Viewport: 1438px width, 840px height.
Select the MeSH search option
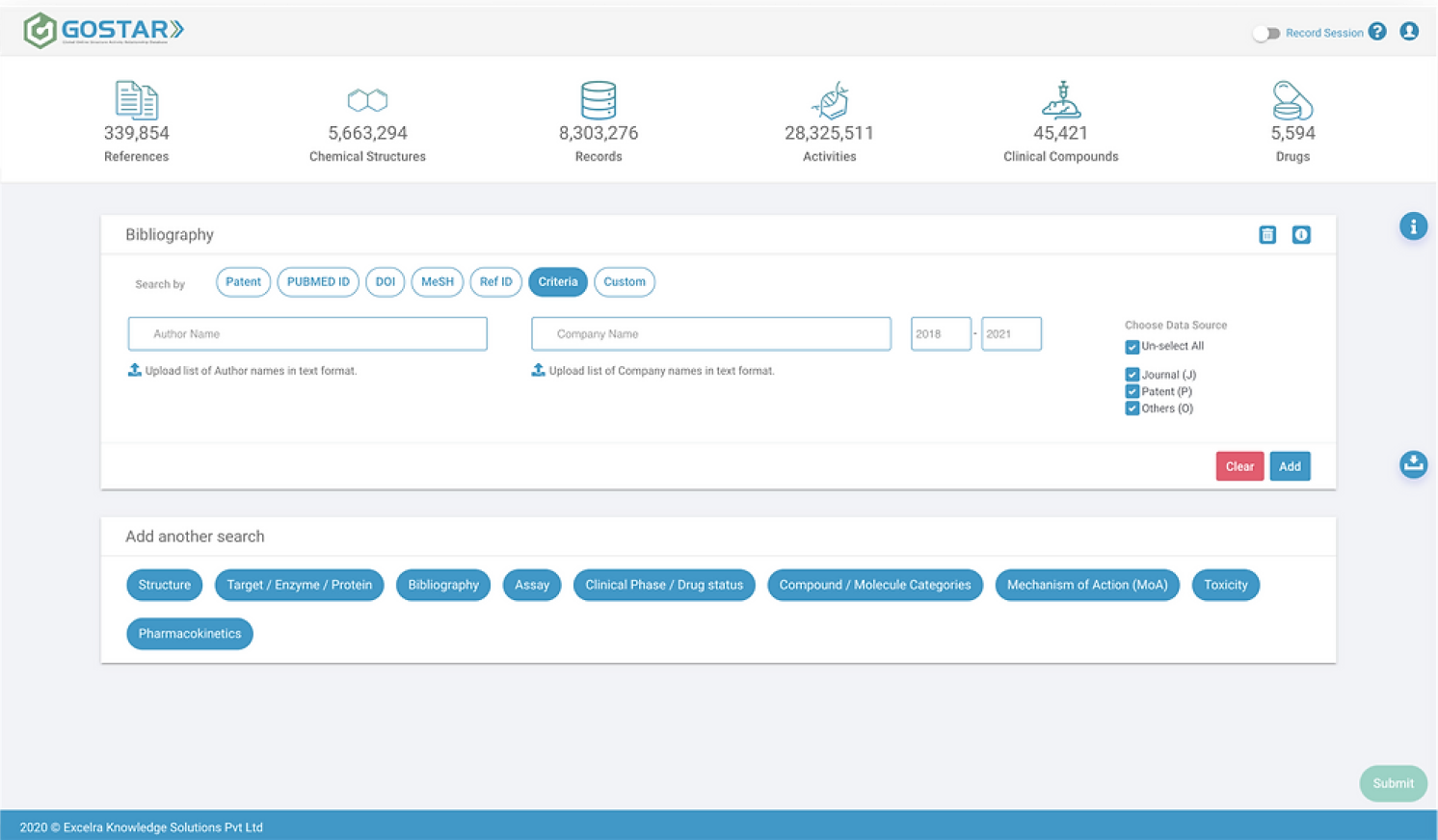point(438,282)
